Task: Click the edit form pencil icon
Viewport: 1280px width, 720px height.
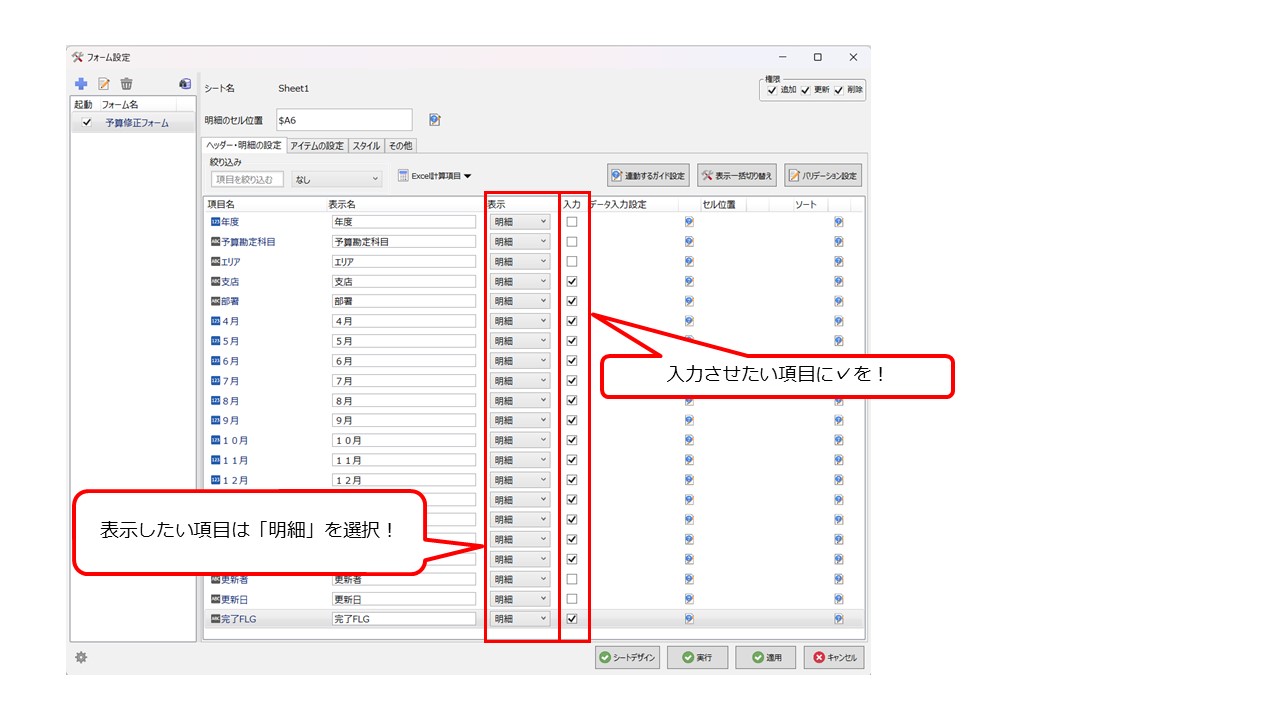Action: coord(104,84)
